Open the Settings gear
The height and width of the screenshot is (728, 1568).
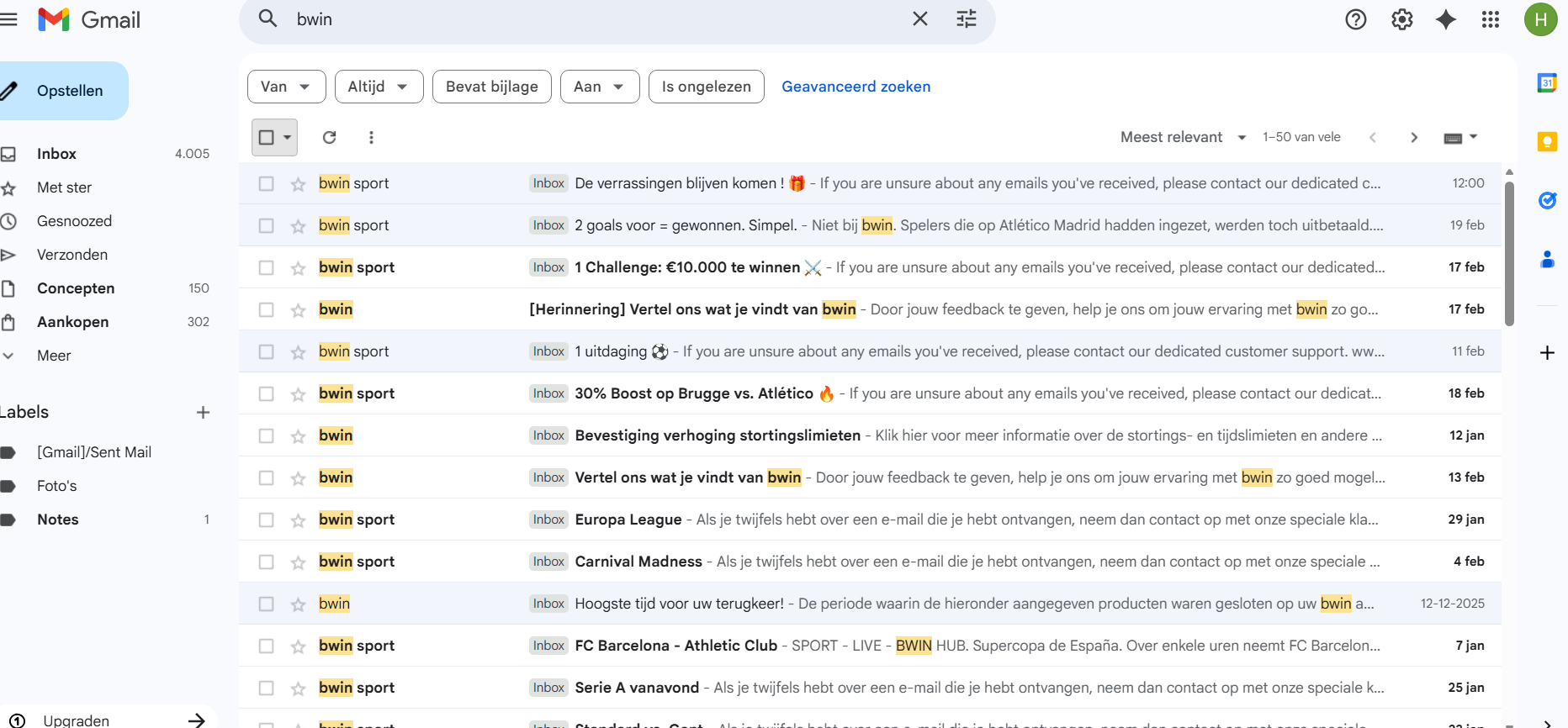coord(1402,19)
